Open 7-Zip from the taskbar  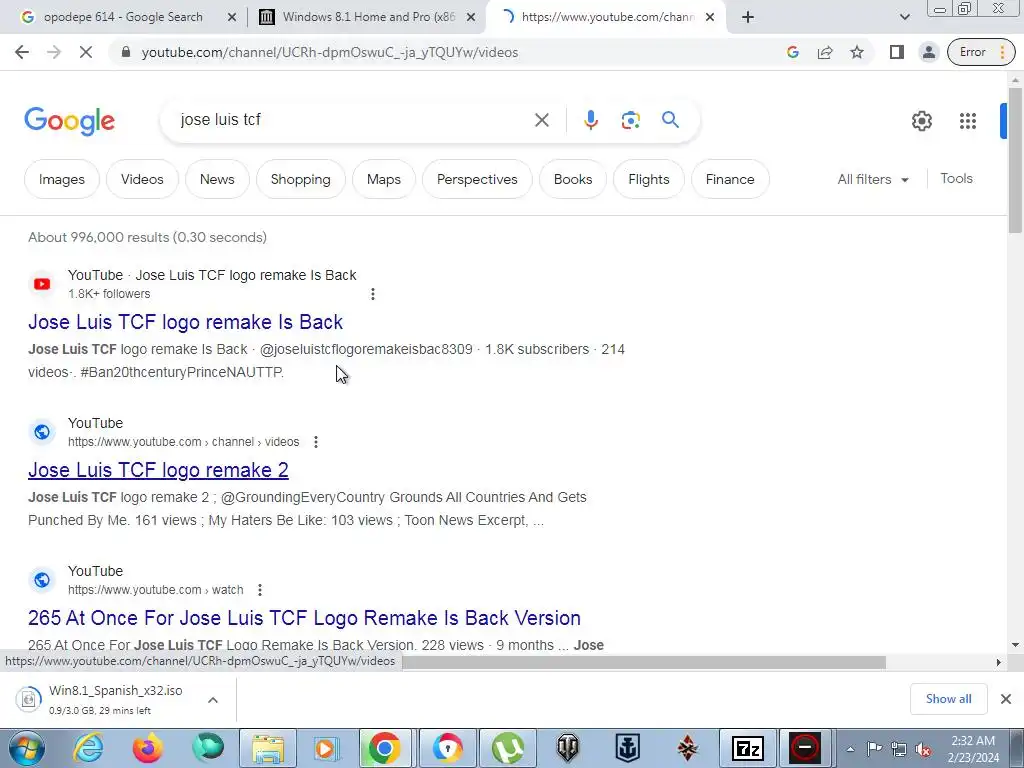[x=748, y=748]
